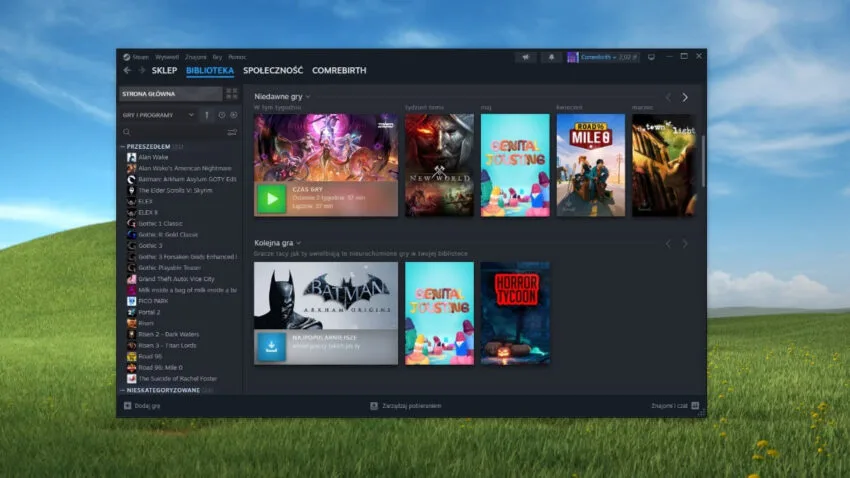The height and width of the screenshot is (478, 850).
Task: Click Kolejna gra shelf right arrow
Action: pos(685,244)
